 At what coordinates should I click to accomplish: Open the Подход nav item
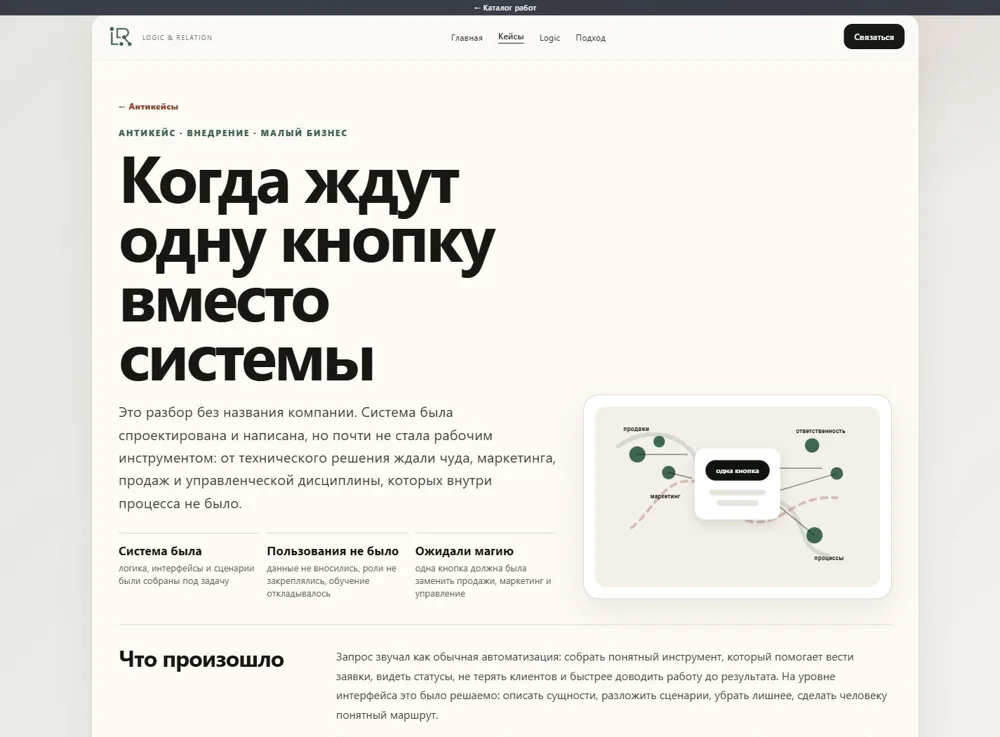coord(591,38)
